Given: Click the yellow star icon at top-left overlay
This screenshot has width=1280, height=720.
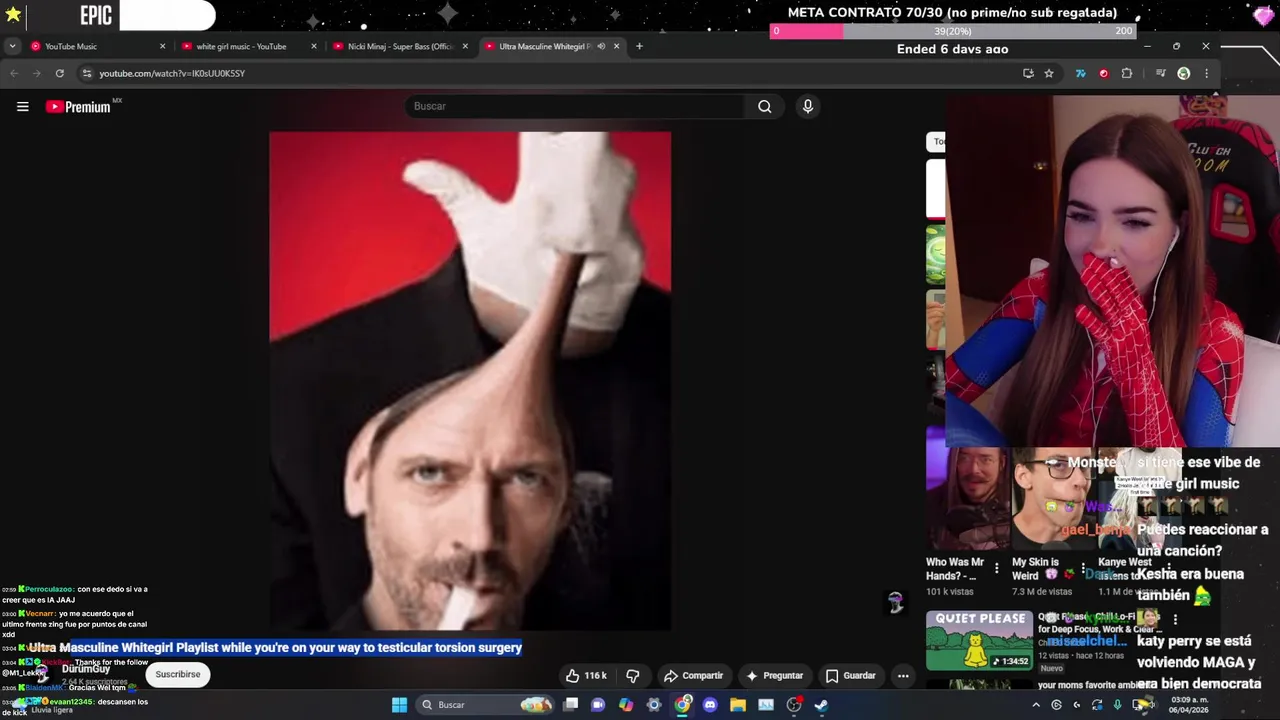Looking at the screenshot, I should pos(13,14).
